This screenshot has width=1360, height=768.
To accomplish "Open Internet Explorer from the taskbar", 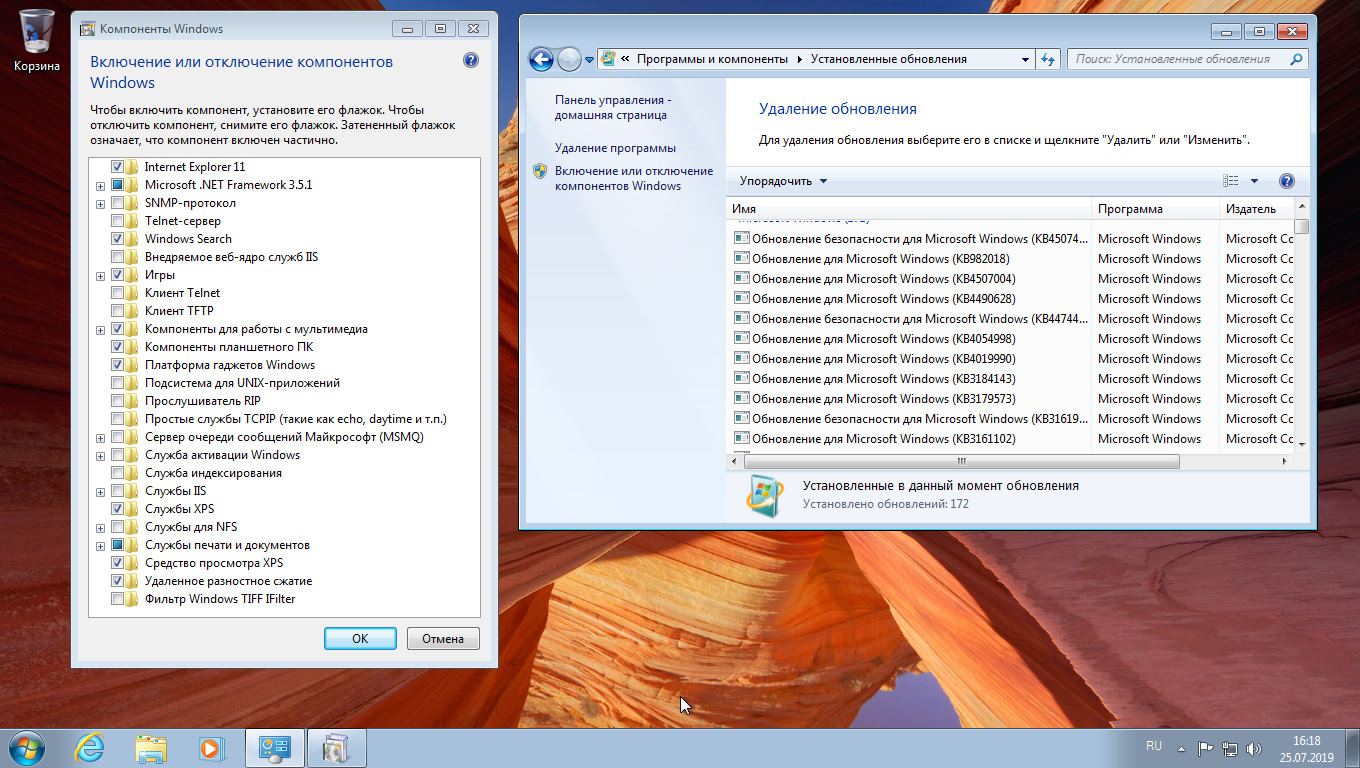I will click(x=89, y=747).
